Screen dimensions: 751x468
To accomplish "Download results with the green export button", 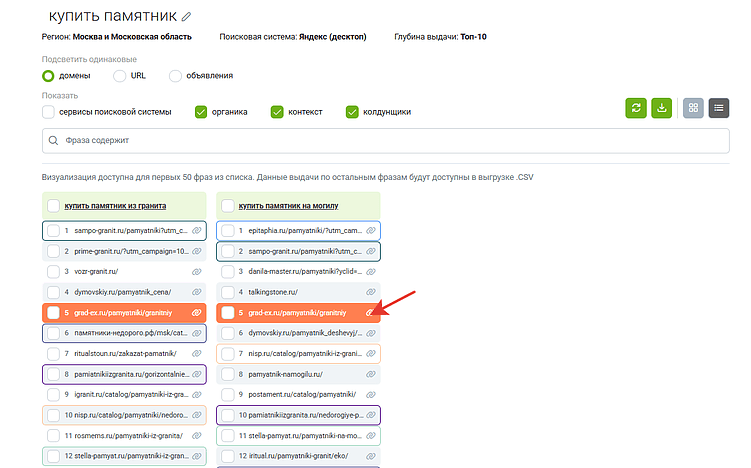I will coord(661,109).
